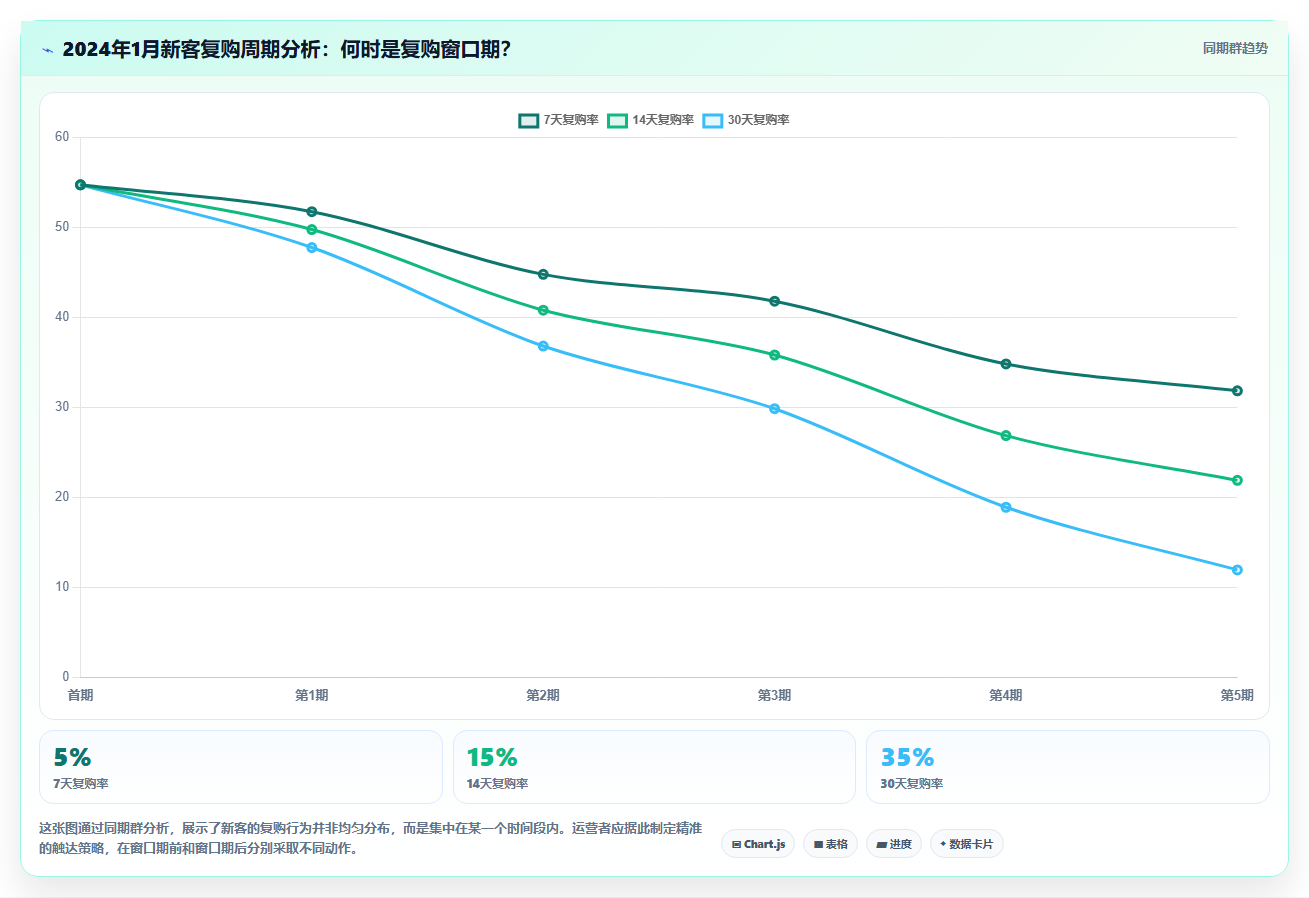
Task: Click the 7天复购率 legend label text
Action: [571, 120]
